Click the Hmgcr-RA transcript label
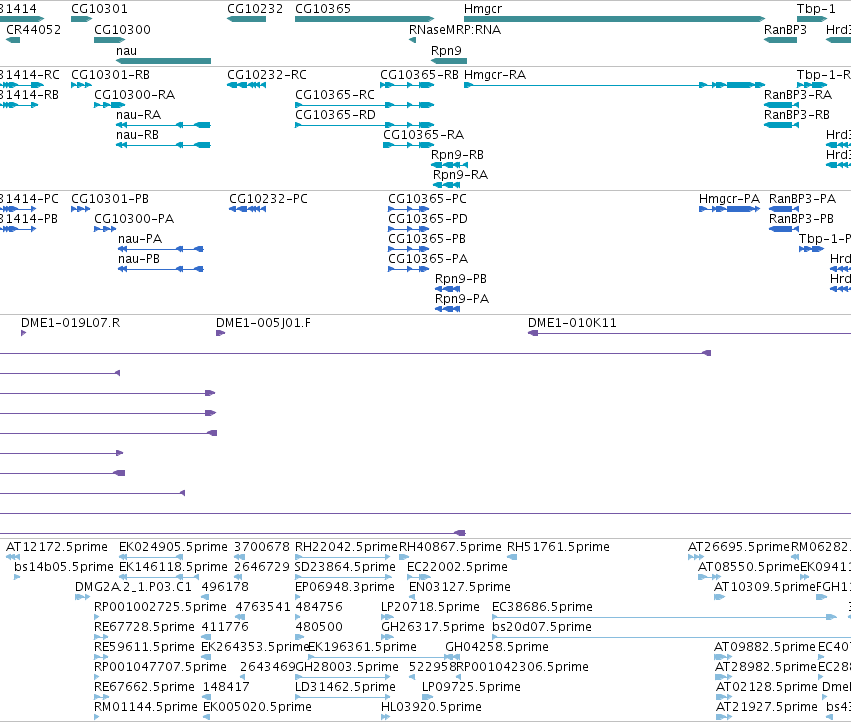The width and height of the screenshot is (851, 722). click(x=495, y=74)
